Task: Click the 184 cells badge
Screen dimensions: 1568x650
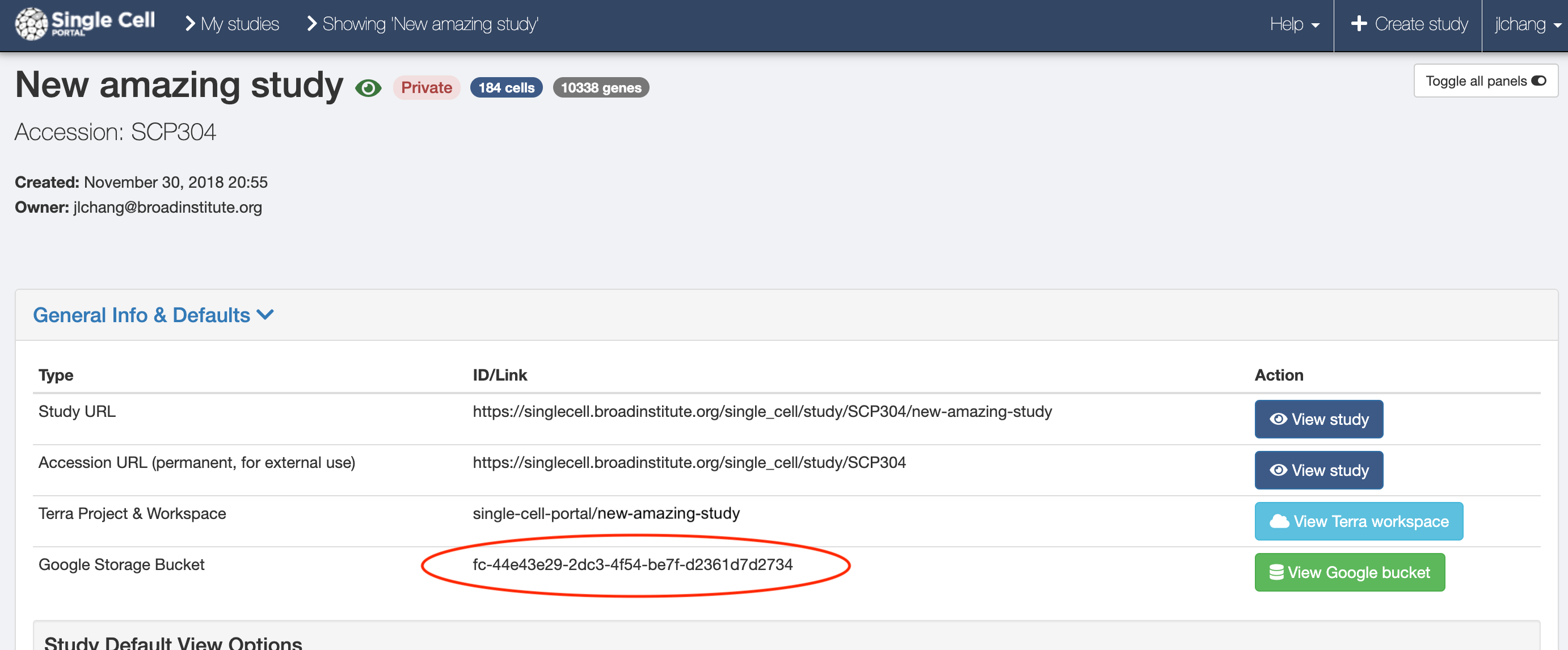Action: coord(506,87)
